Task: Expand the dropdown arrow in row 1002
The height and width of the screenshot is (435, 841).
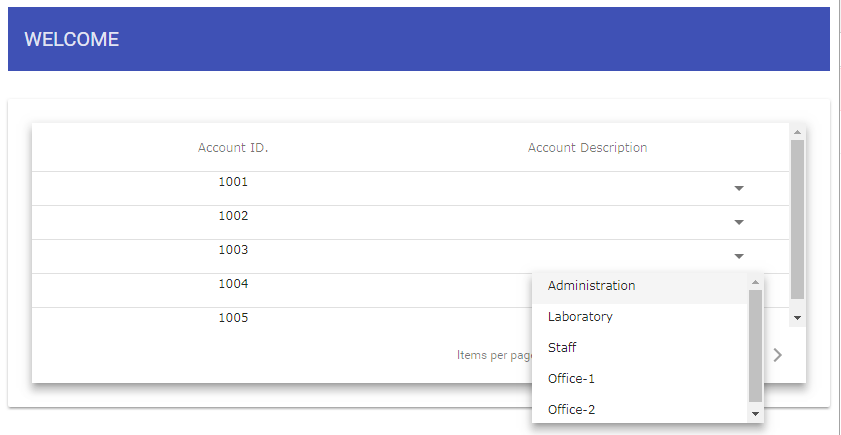Action: pyautogui.click(x=739, y=222)
